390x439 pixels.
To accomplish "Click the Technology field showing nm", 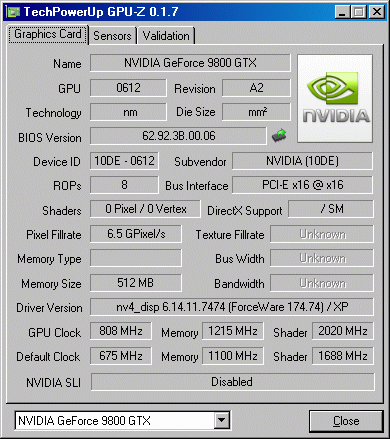I will (x=128, y=112).
